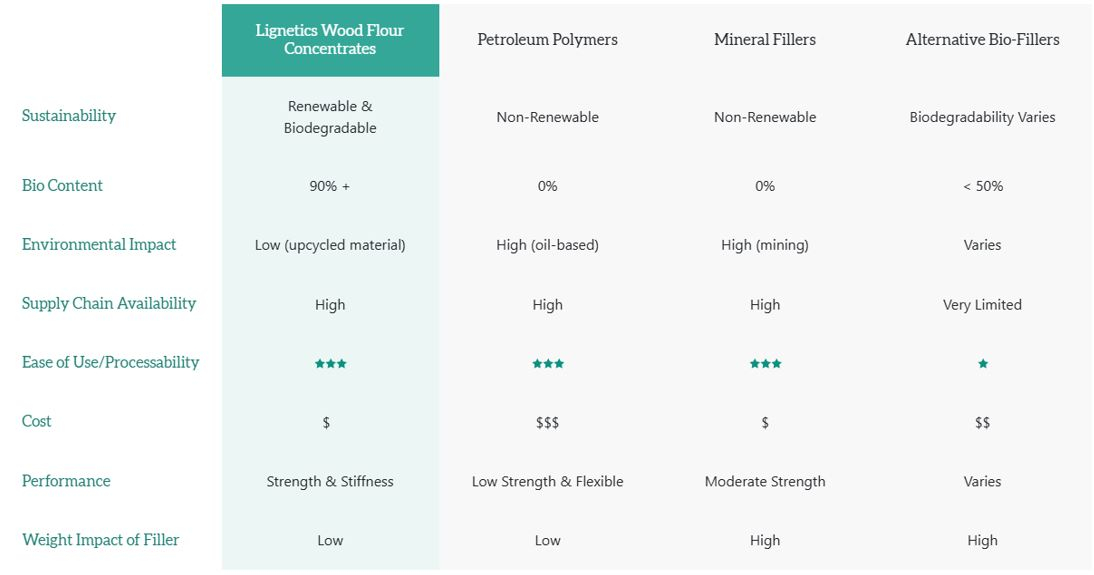Click the Environmental Impact row label
This screenshot has height=575, width=1094.
tap(99, 245)
